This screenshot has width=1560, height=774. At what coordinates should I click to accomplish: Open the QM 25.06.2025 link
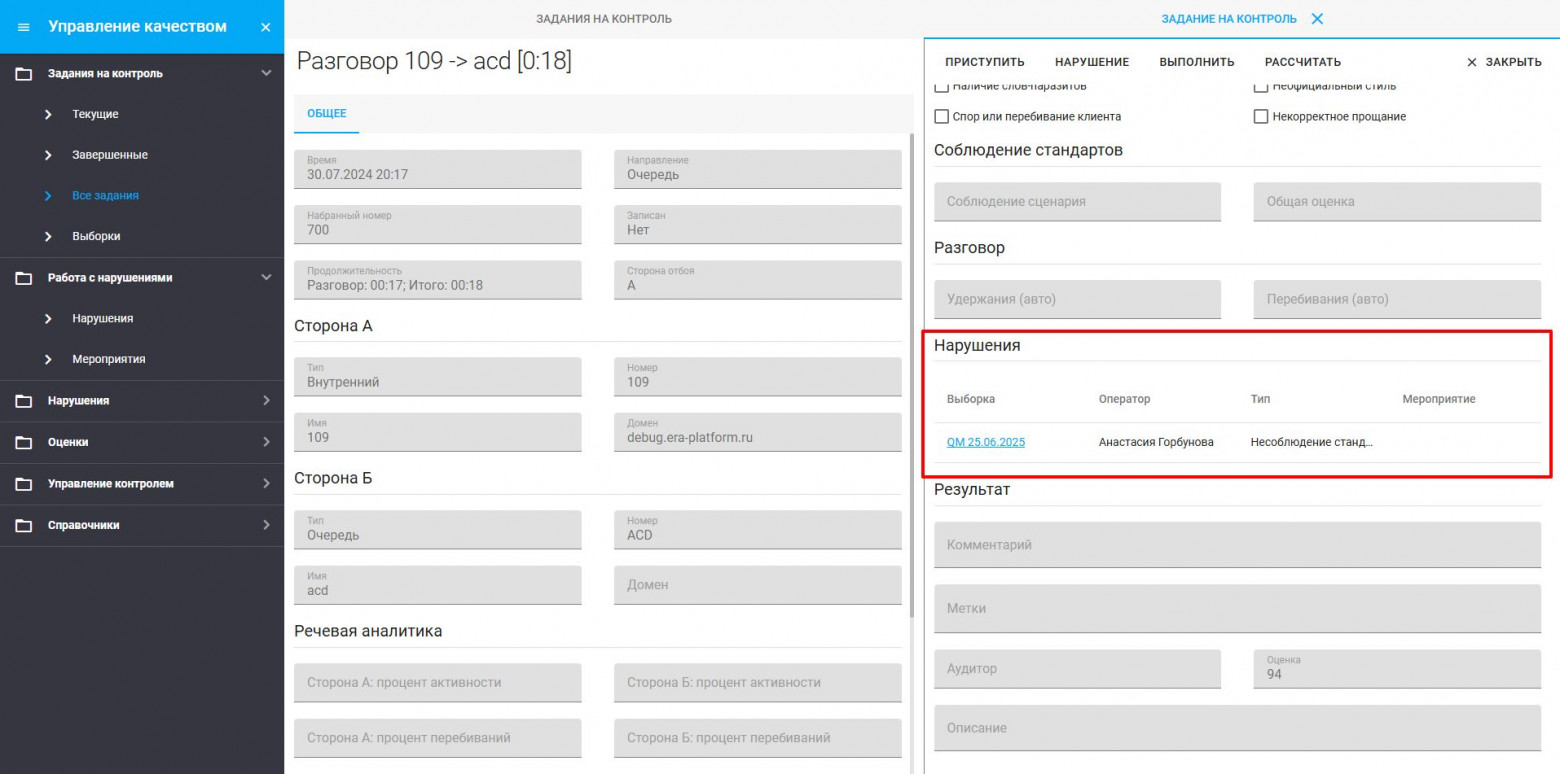coord(985,442)
